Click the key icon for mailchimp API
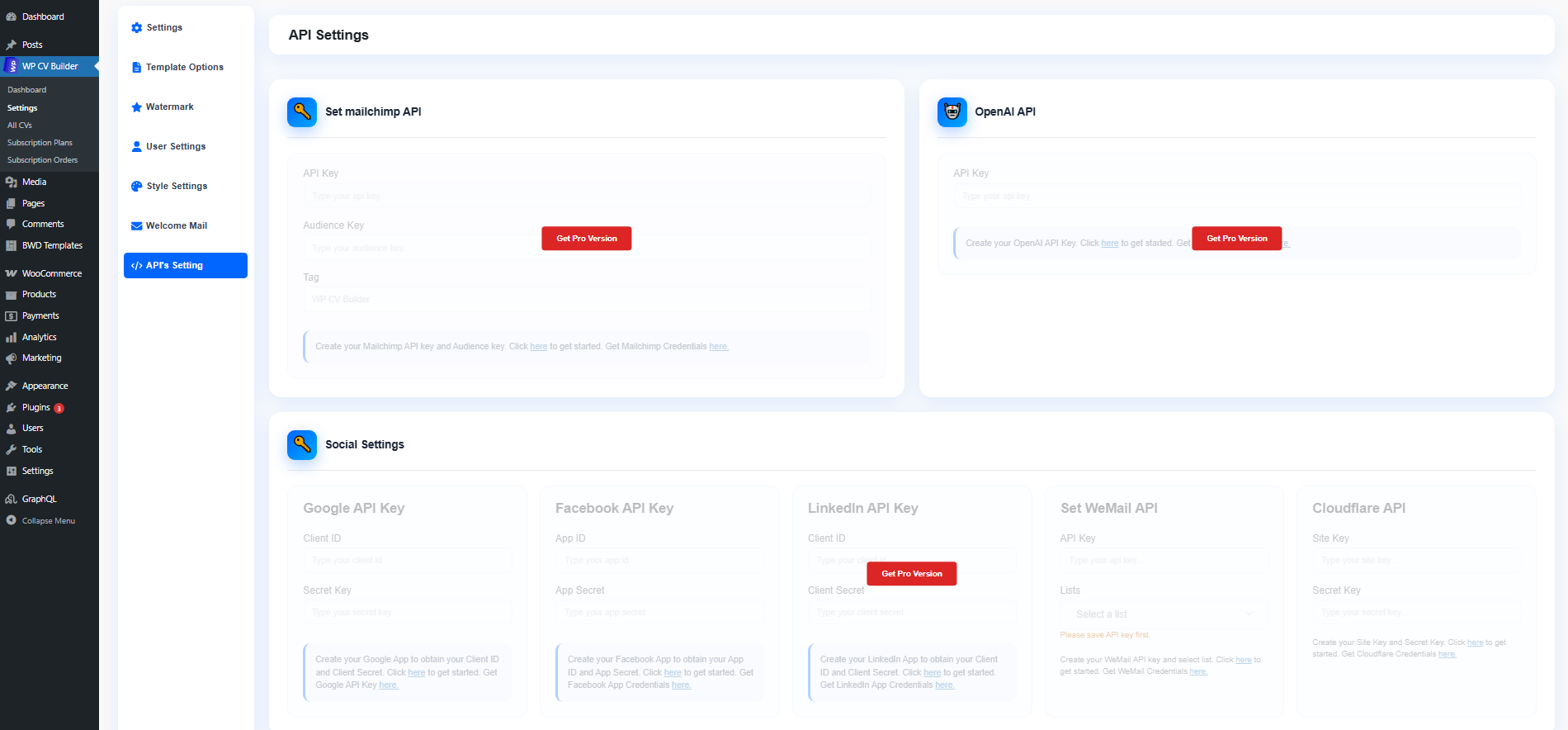 302,111
